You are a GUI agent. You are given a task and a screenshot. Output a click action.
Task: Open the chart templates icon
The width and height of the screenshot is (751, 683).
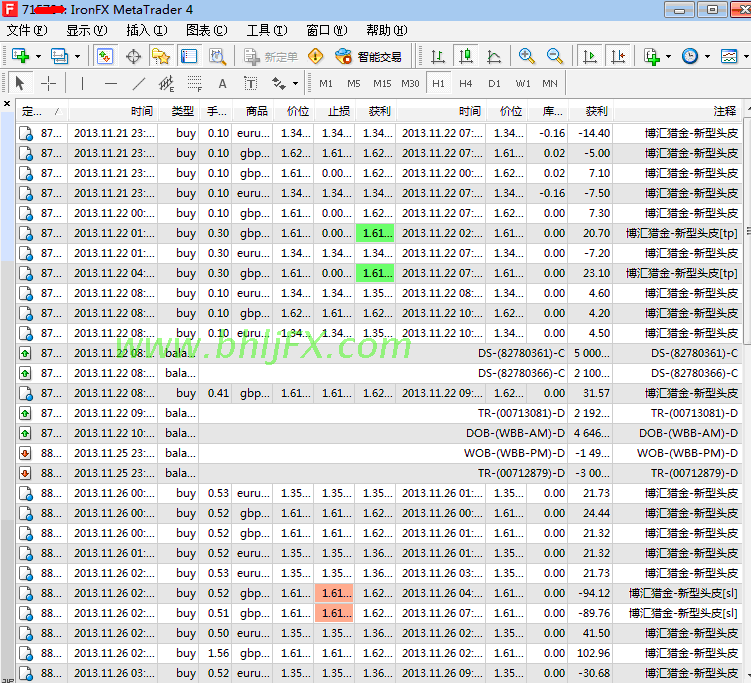point(729,57)
